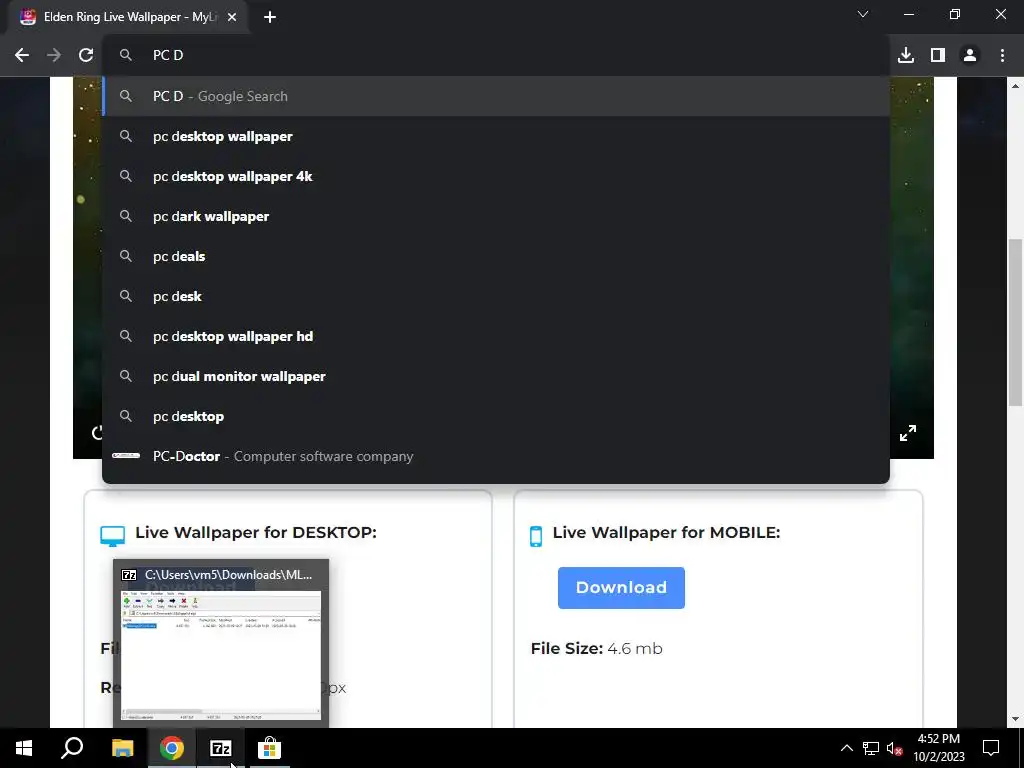
Task: Click the scrollbar up arrow
Action: pos(1016,86)
